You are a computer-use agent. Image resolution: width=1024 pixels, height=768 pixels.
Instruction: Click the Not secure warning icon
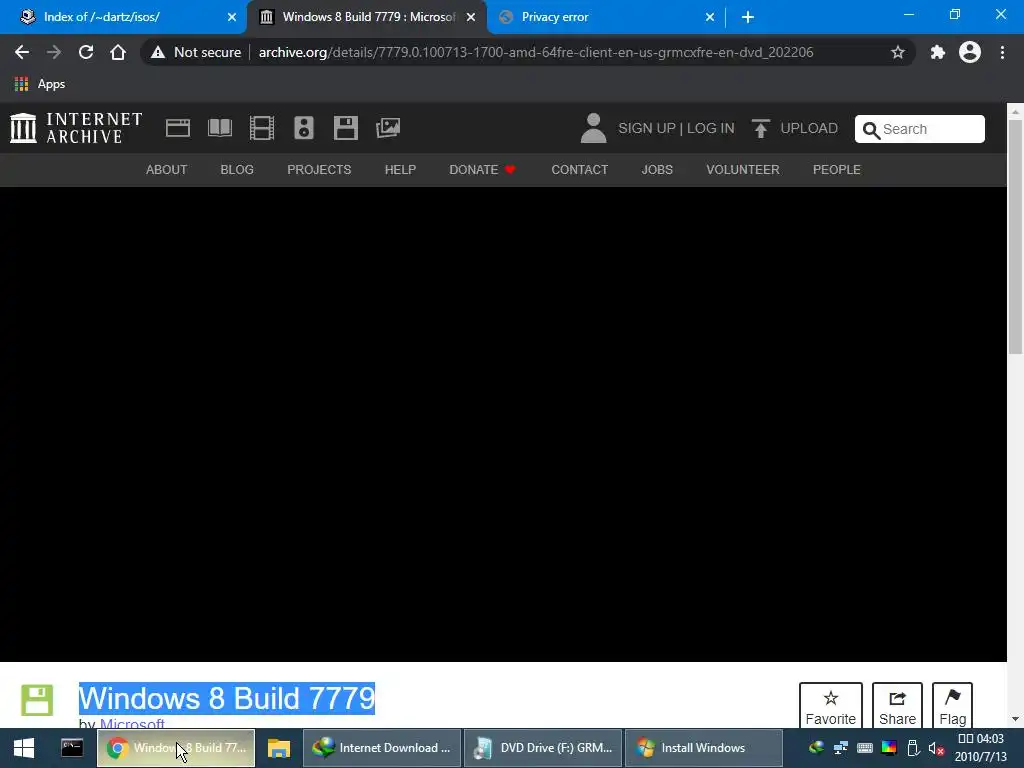(x=157, y=52)
